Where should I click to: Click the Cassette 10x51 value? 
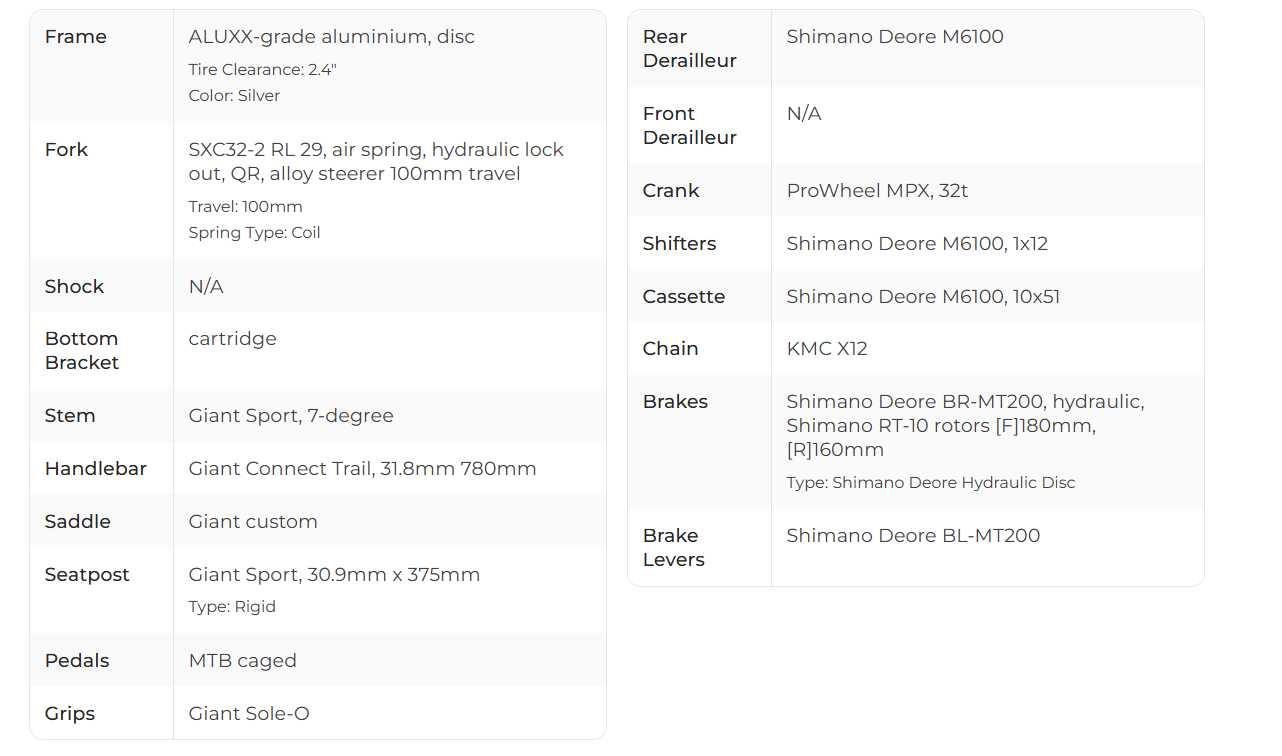923,297
